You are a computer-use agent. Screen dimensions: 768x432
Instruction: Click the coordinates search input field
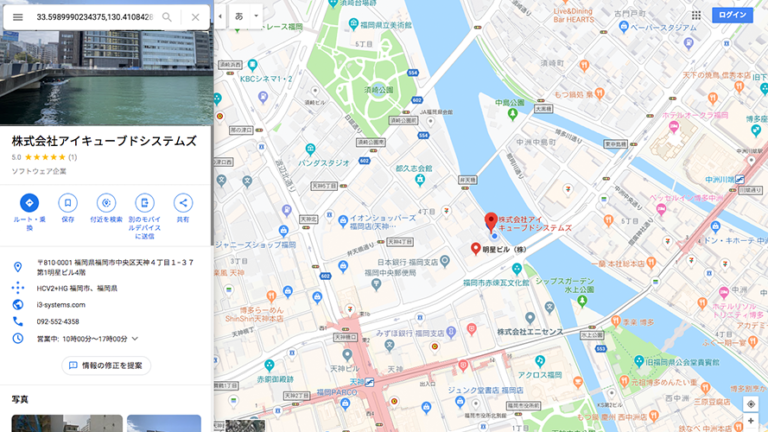click(95, 17)
